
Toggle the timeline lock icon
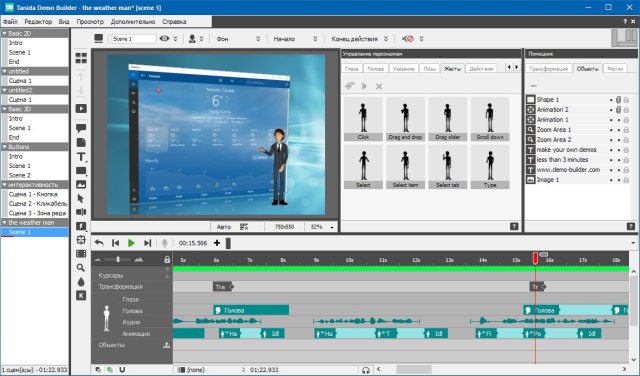click(x=167, y=259)
